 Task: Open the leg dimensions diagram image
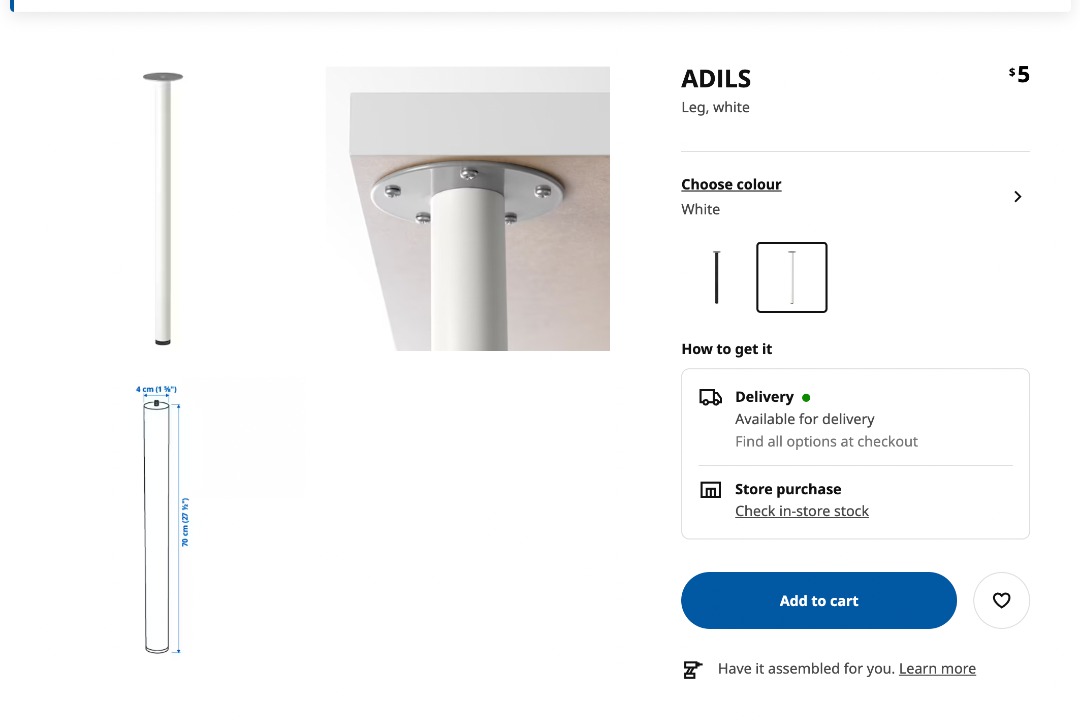[162, 518]
